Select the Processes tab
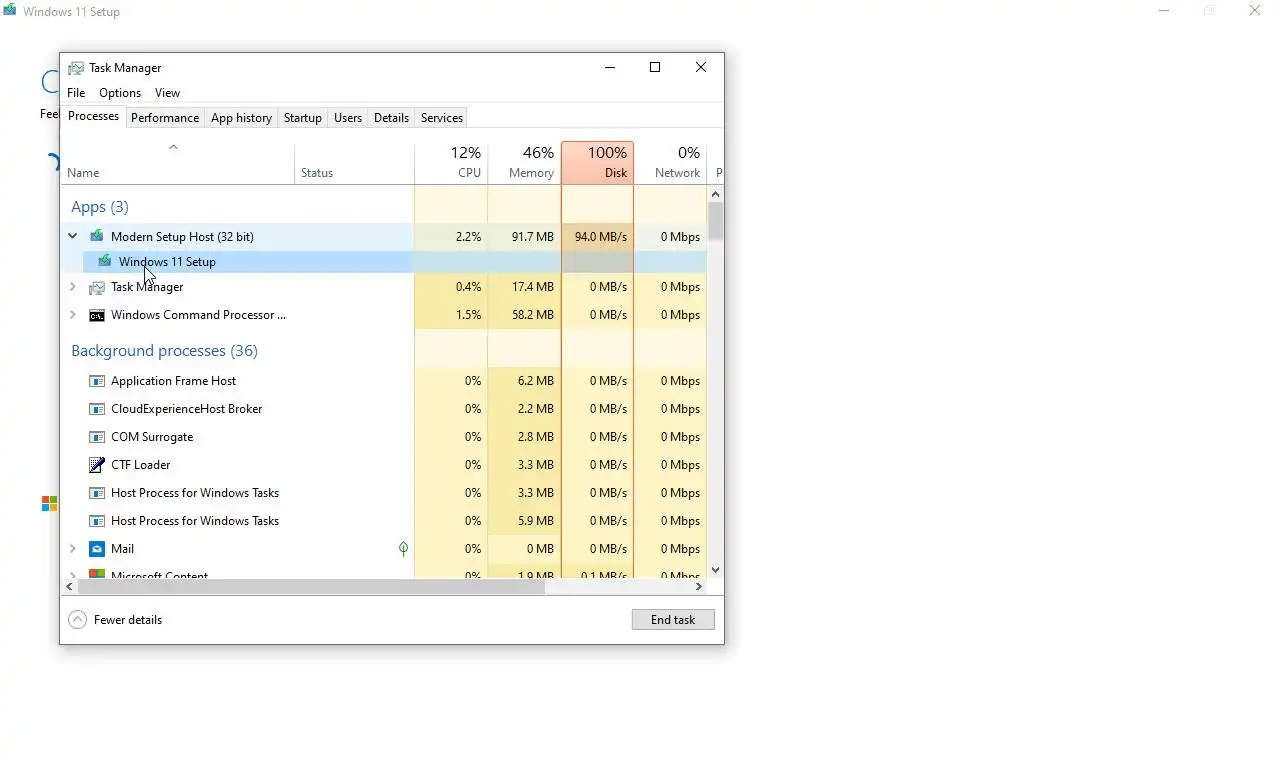Screen dimensions: 1280x768 [94, 116]
